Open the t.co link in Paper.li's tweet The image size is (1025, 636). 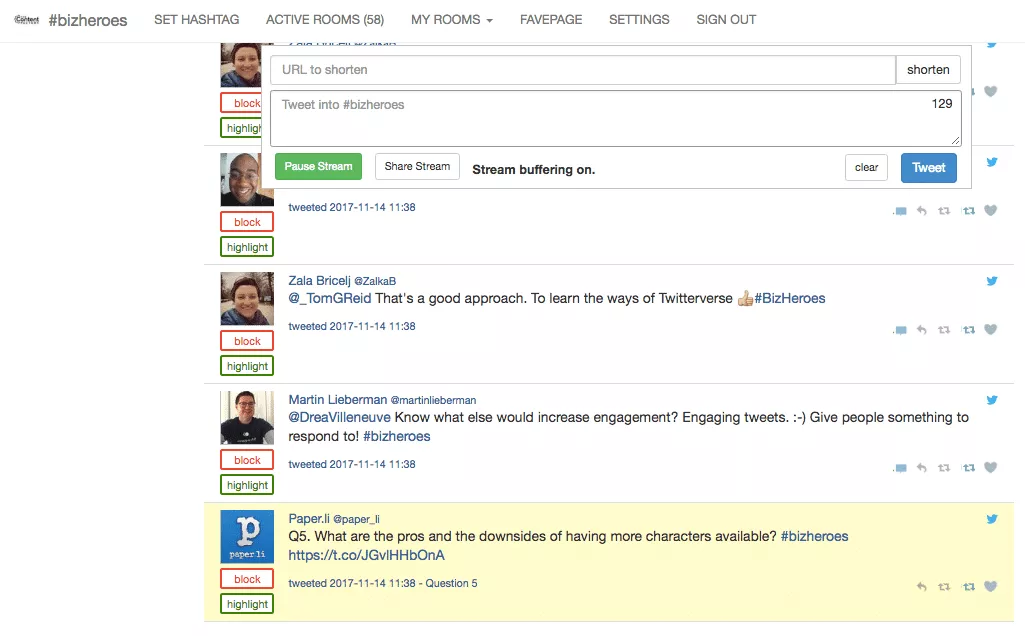pos(366,555)
